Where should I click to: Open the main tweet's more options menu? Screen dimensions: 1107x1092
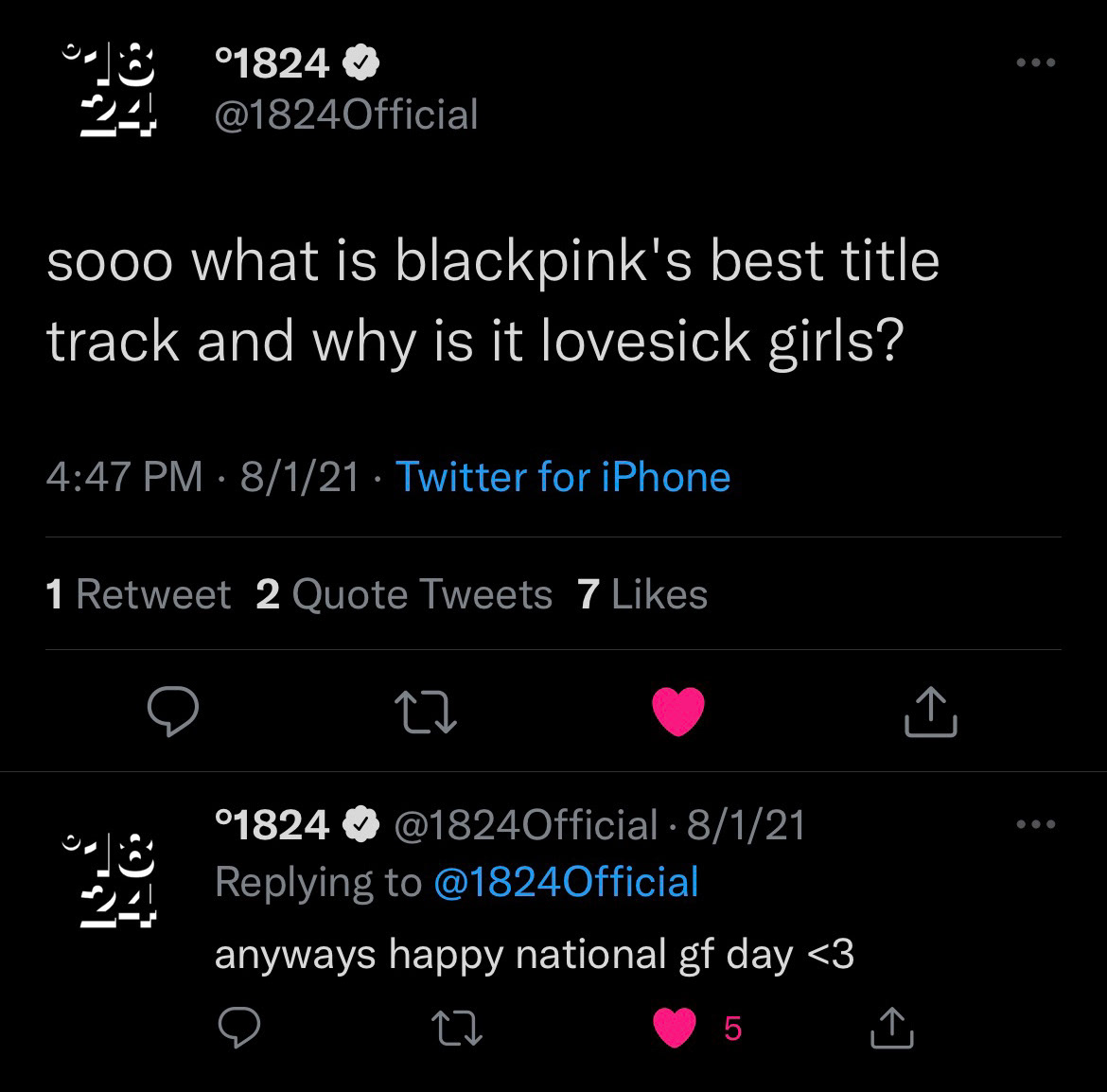pos(1034,63)
